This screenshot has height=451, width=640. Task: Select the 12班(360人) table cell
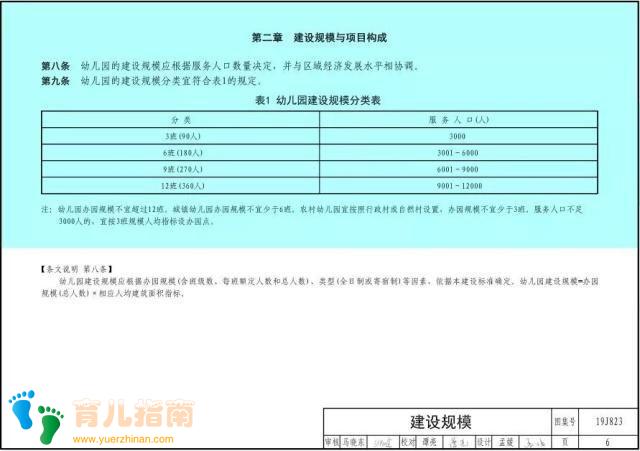pyautogui.click(x=181, y=187)
